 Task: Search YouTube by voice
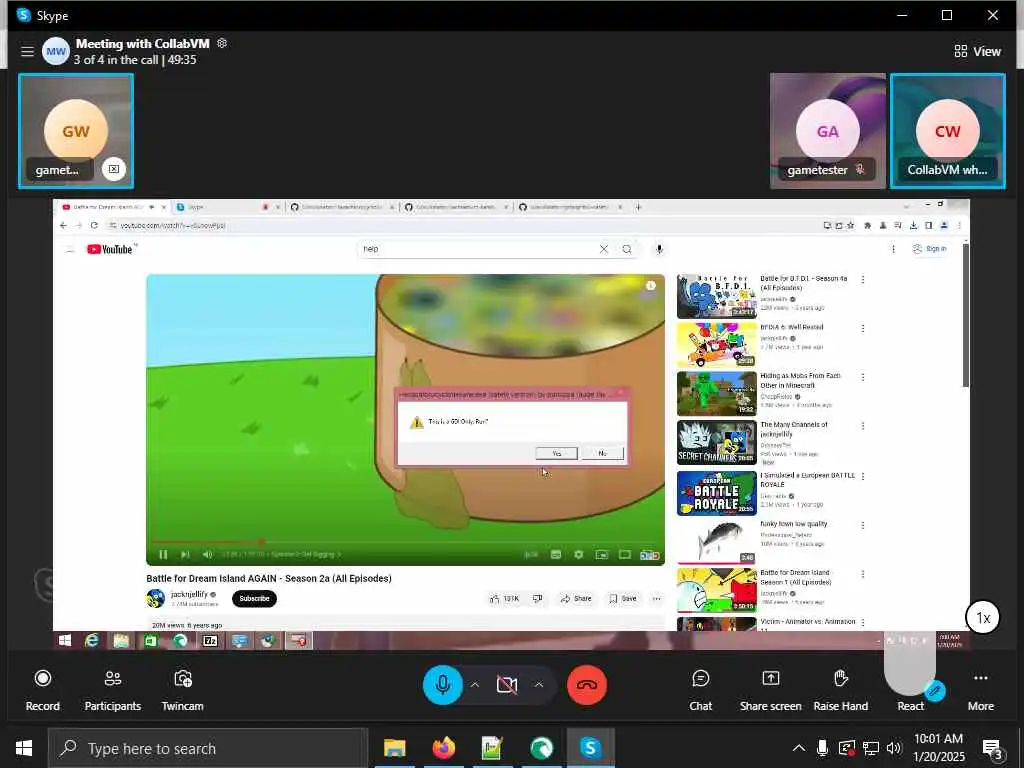point(659,249)
